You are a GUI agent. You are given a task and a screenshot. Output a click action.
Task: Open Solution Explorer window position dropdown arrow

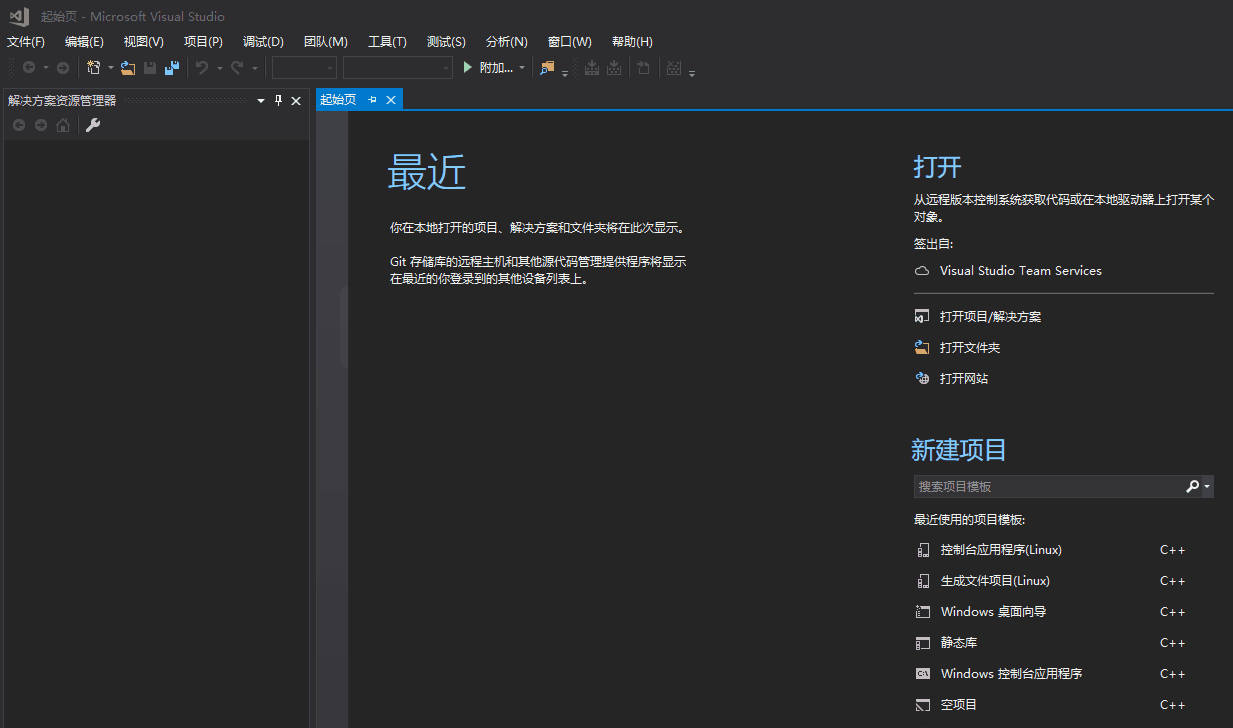click(x=261, y=101)
